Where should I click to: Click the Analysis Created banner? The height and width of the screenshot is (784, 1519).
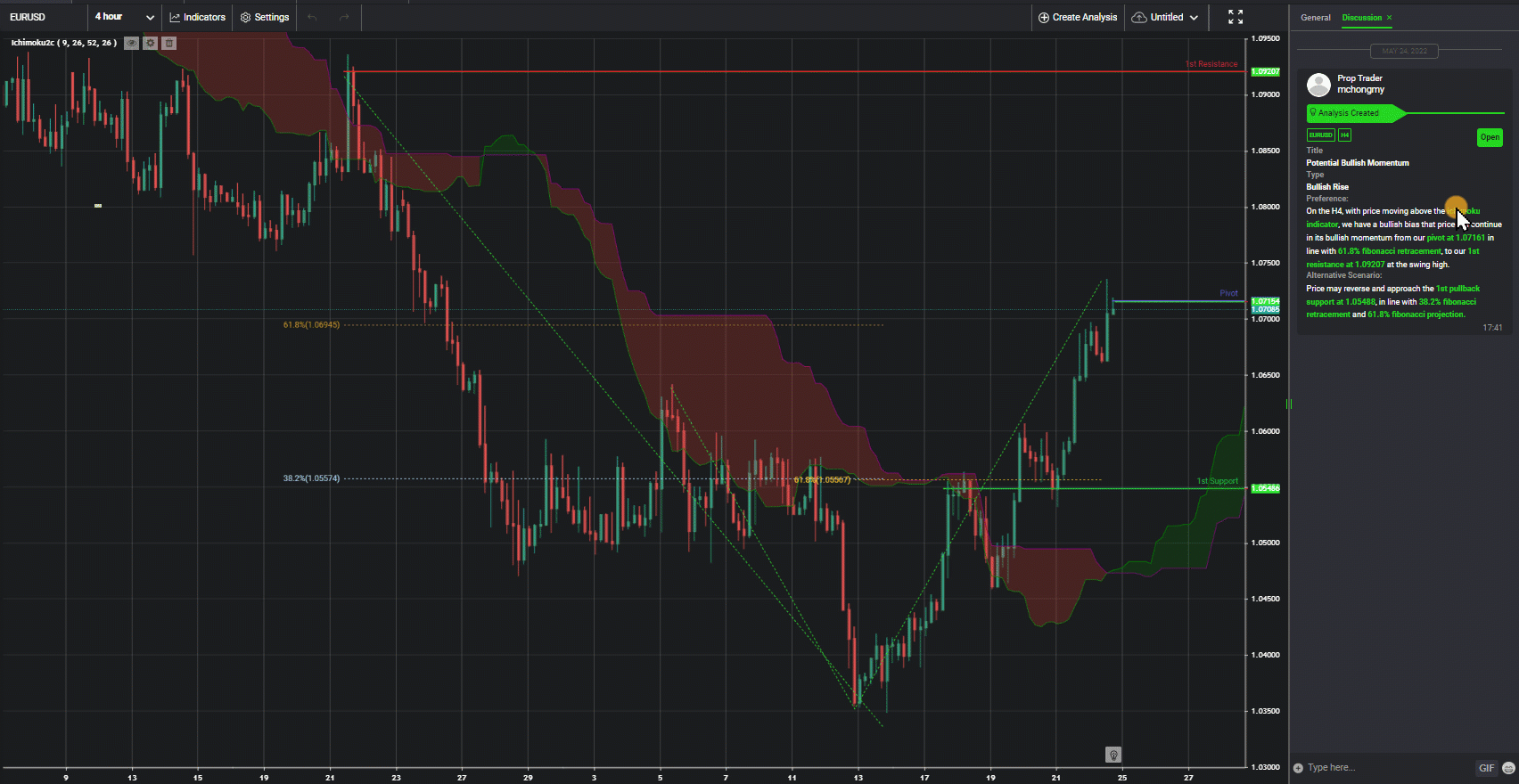(x=1355, y=113)
